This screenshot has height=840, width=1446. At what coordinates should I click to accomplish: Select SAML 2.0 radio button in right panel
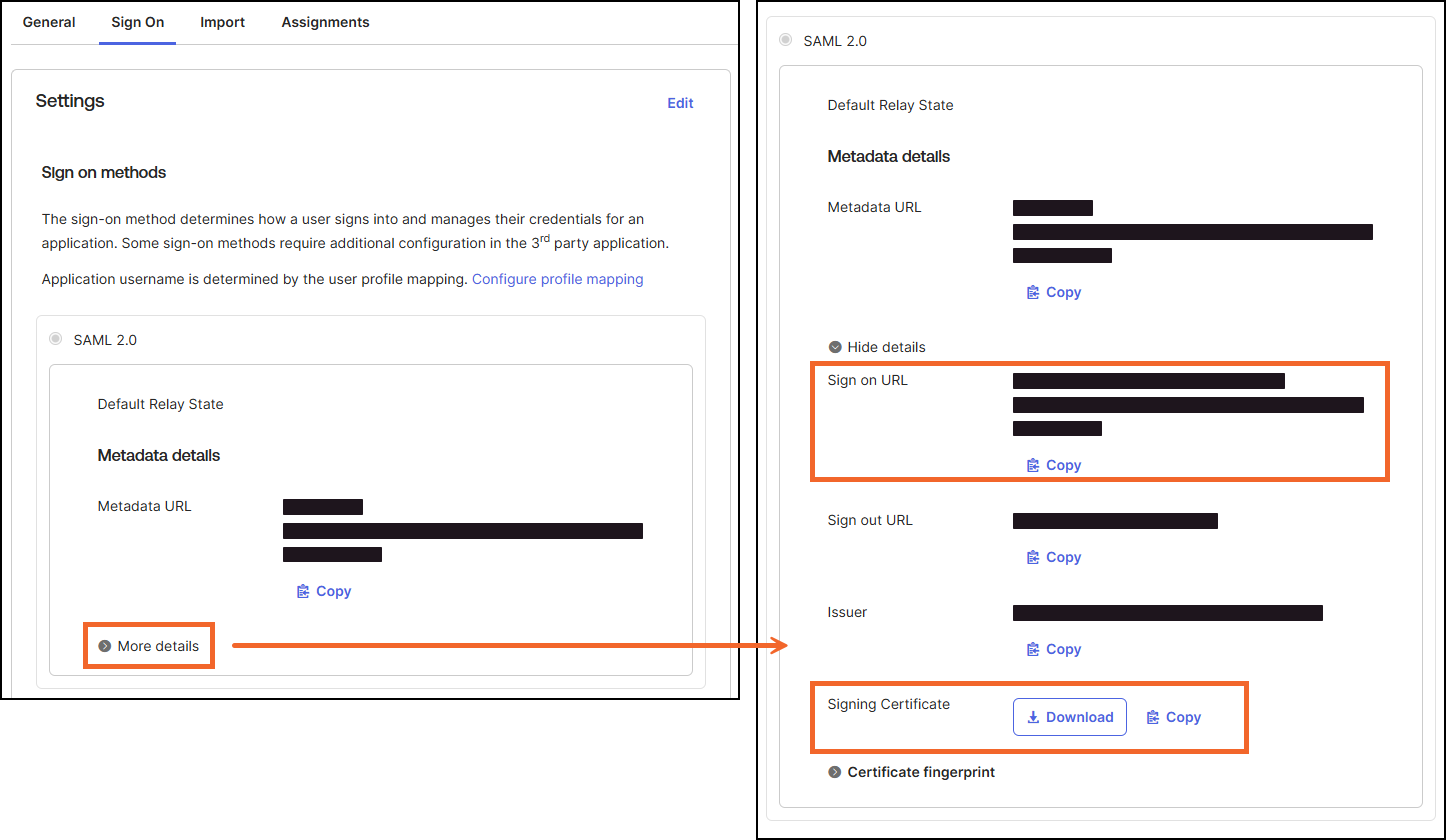coord(786,41)
